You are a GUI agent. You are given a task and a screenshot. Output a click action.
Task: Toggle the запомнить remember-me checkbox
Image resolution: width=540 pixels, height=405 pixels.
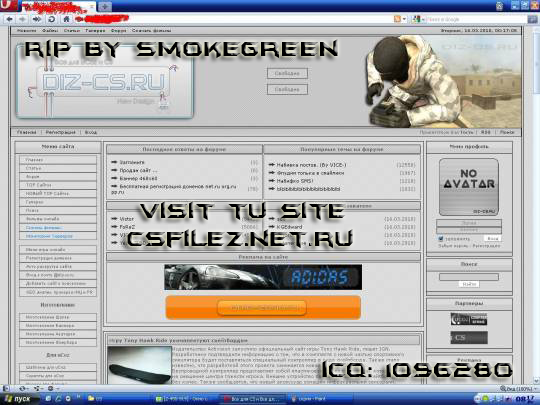click(440, 238)
